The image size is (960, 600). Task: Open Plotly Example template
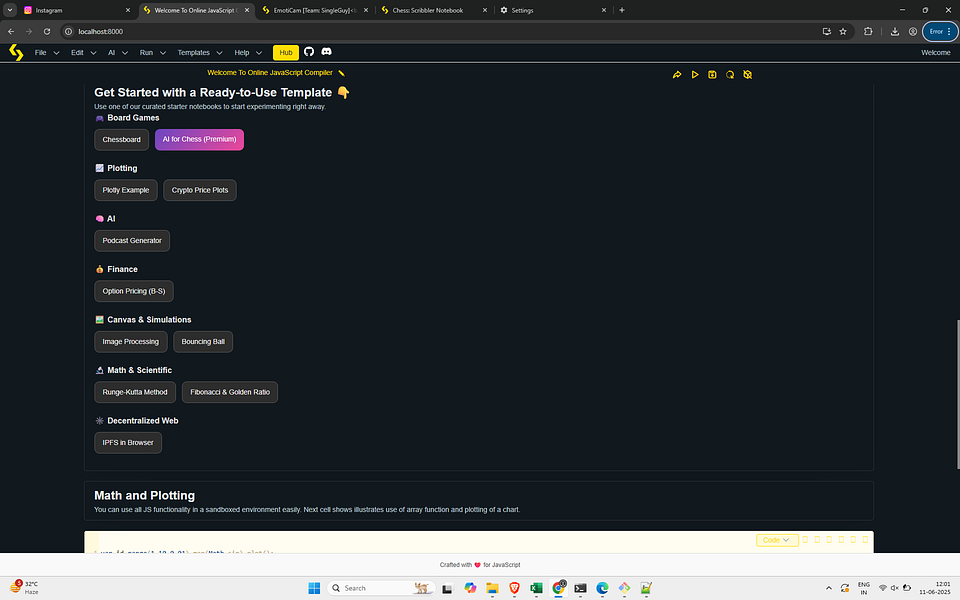tap(126, 190)
